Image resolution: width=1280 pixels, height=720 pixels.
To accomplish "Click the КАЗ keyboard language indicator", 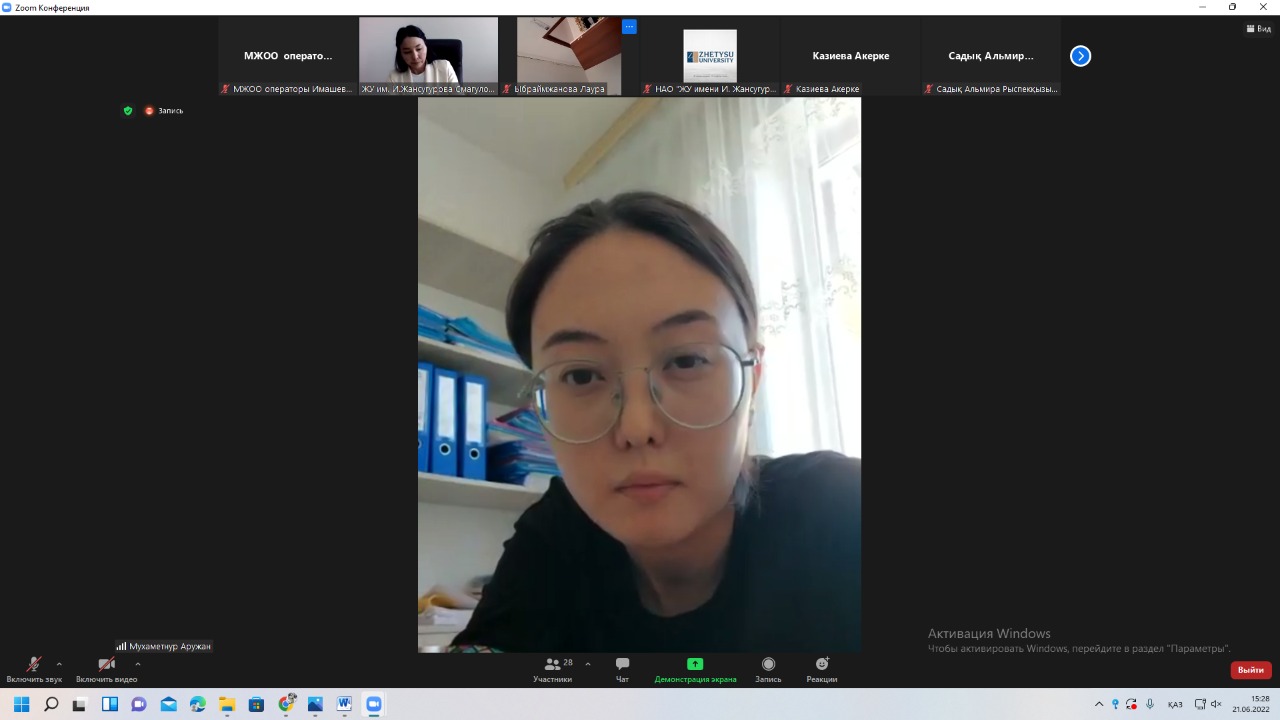I will [1175, 704].
